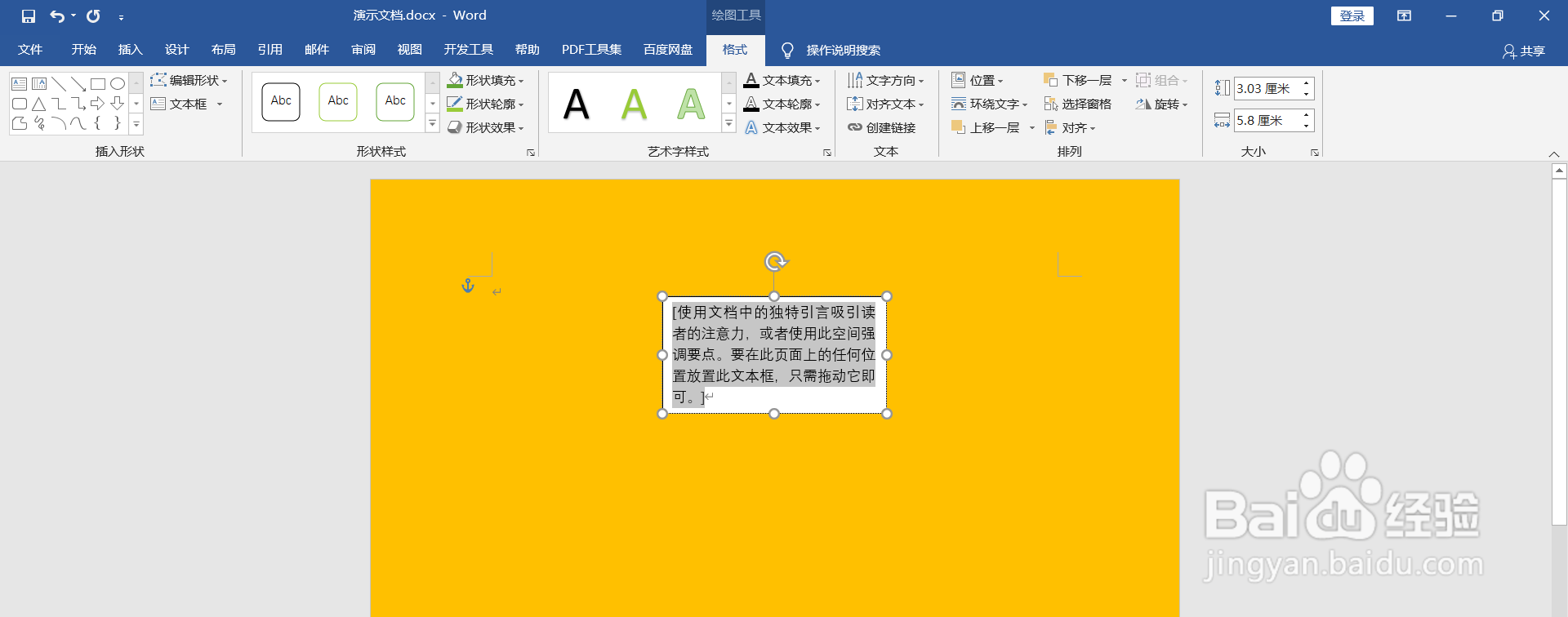Select the right block arrow shape
The height and width of the screenshot is (617, 1568).
pos(98,104)
